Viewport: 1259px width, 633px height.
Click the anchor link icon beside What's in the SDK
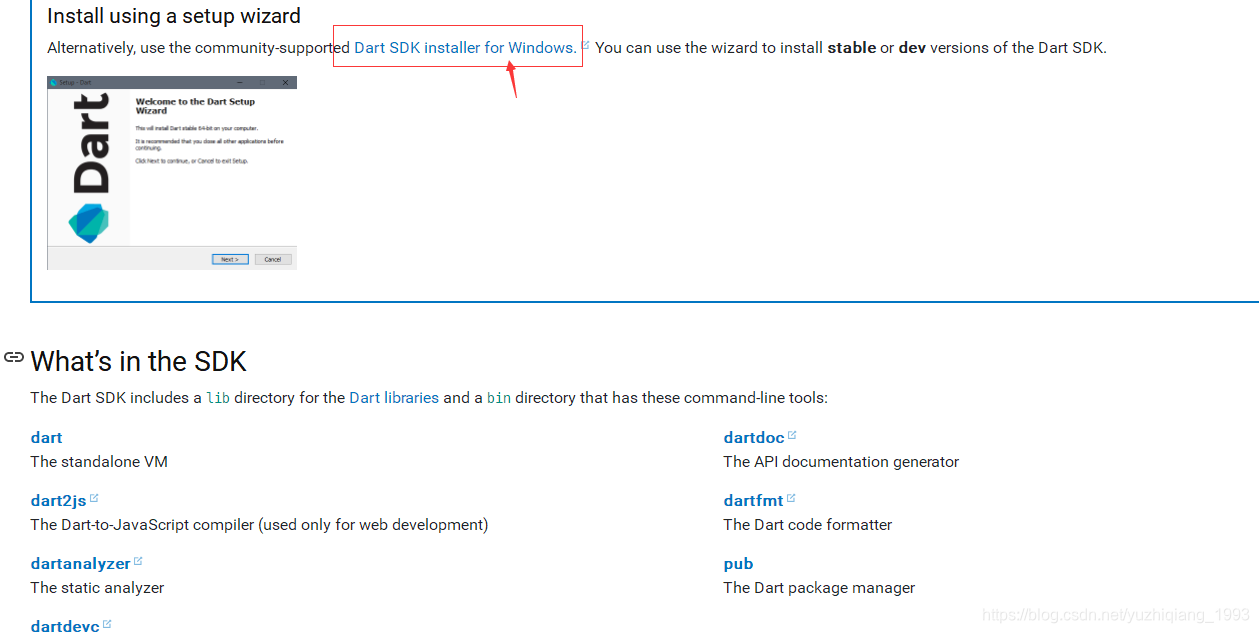click(14, 357)
